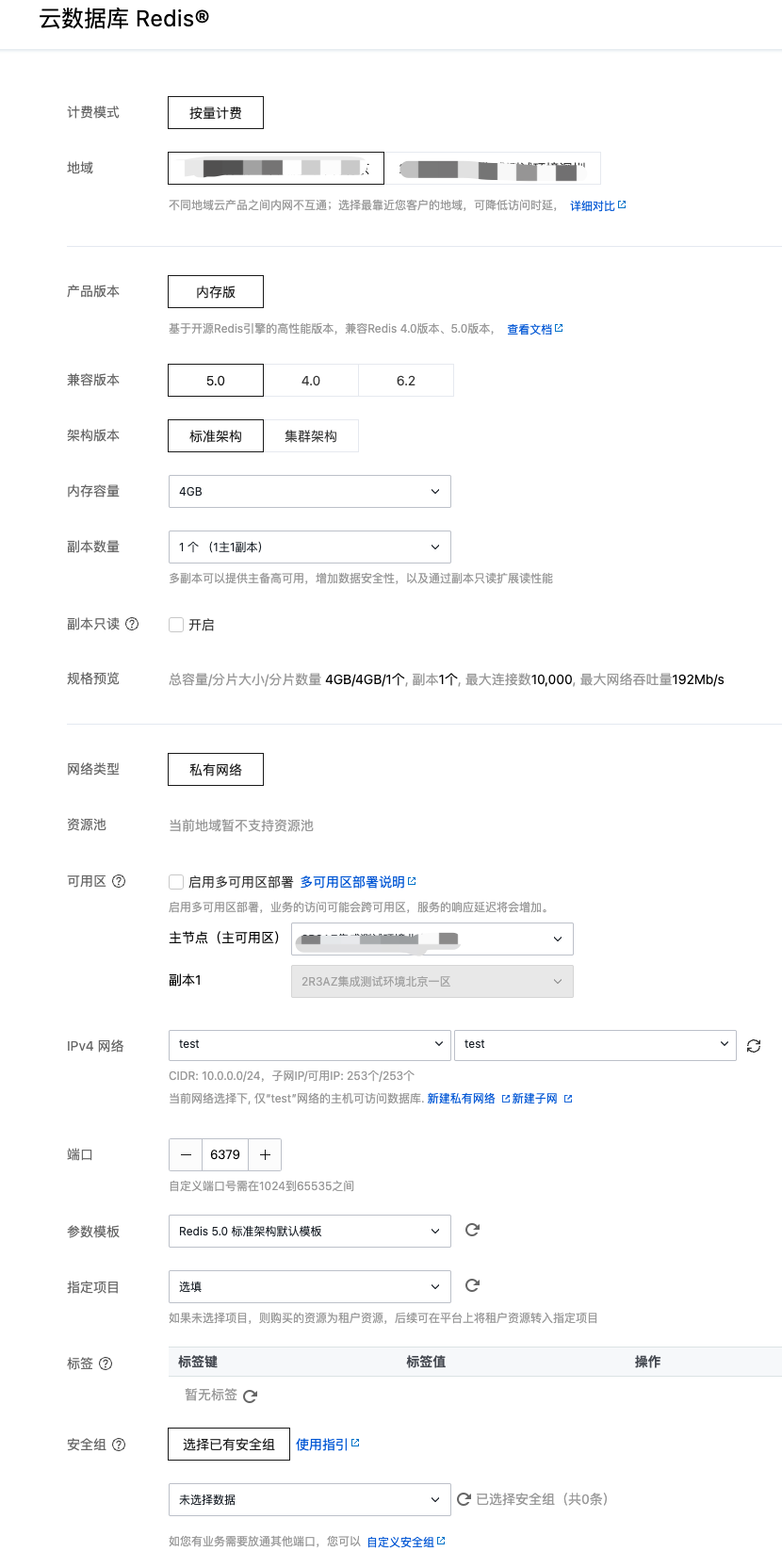782x1568 pixels.
Task: Click help icon next to 安全组 label
Action: coord(119,1445)
